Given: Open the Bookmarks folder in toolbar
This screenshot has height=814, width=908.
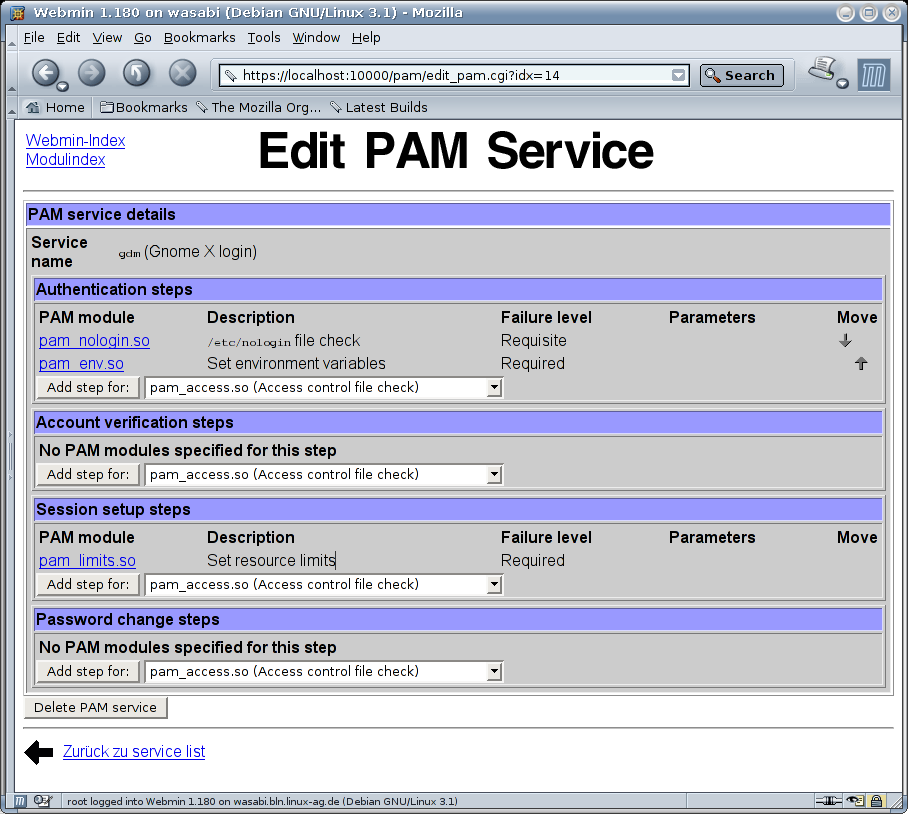Looking at the screenshot, I should tap(144, 108).
